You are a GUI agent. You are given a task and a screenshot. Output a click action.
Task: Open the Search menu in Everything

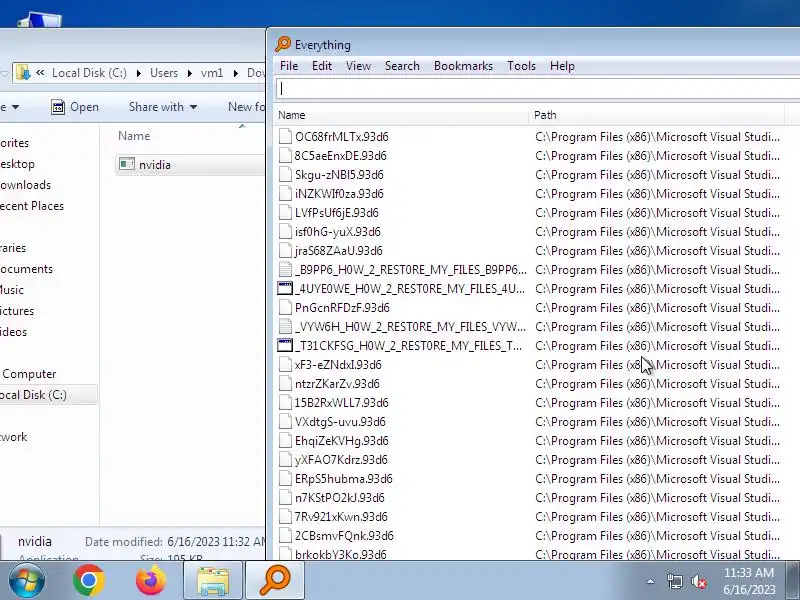402,66
